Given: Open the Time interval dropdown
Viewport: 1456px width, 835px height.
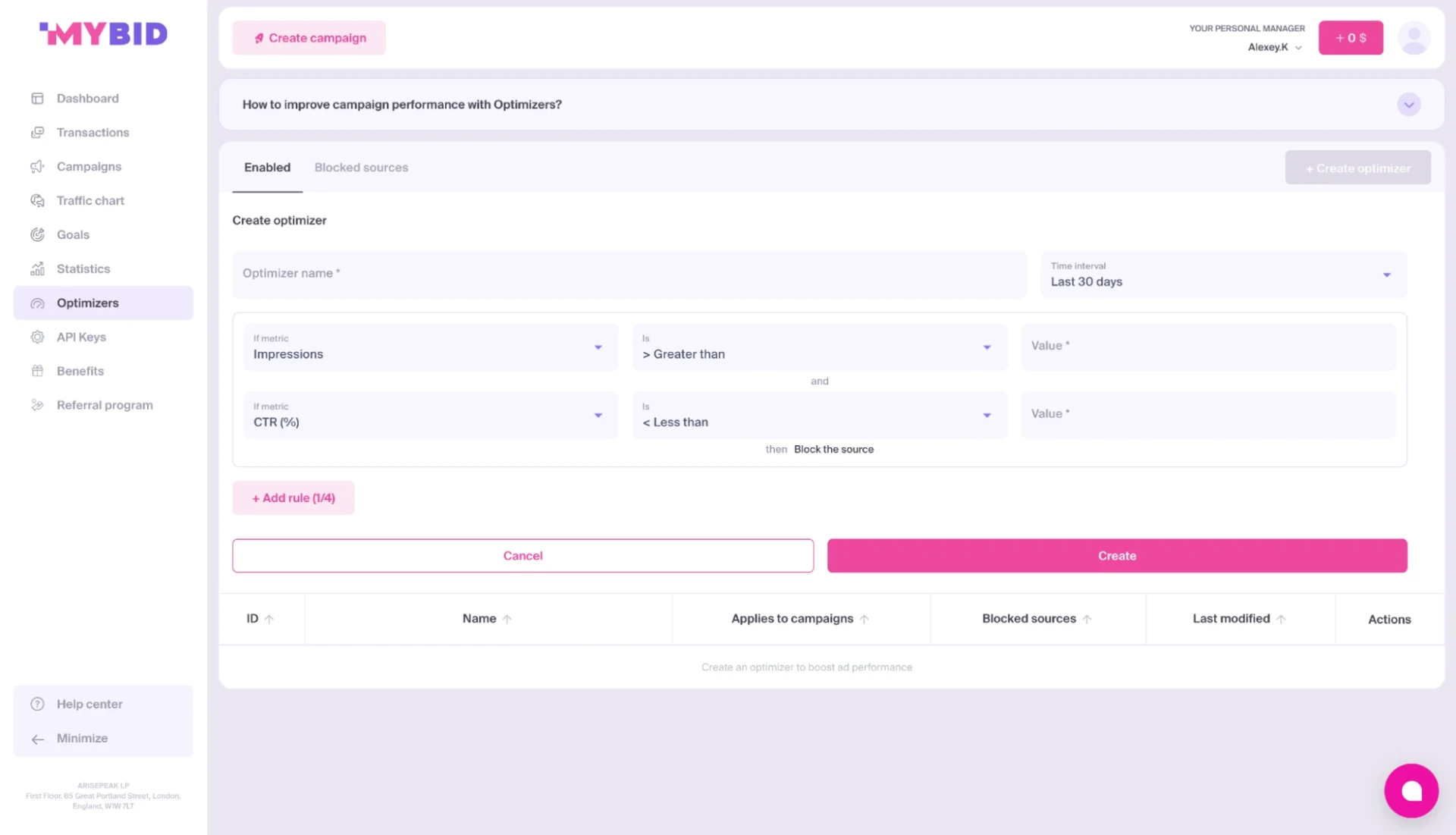Looking at the screenshot, I should (1223, 275).
